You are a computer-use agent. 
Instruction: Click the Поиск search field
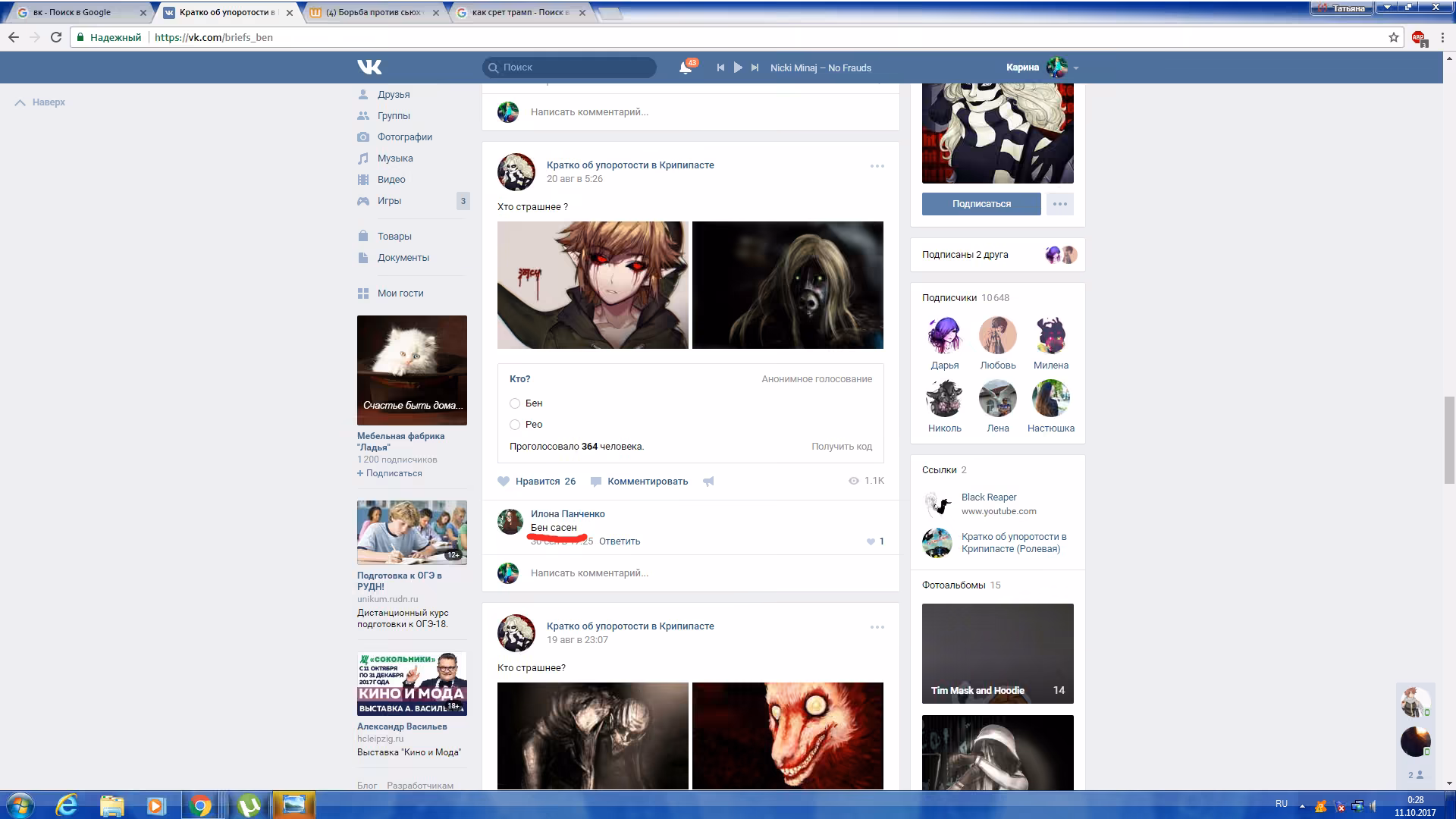(x=570, y=67)
